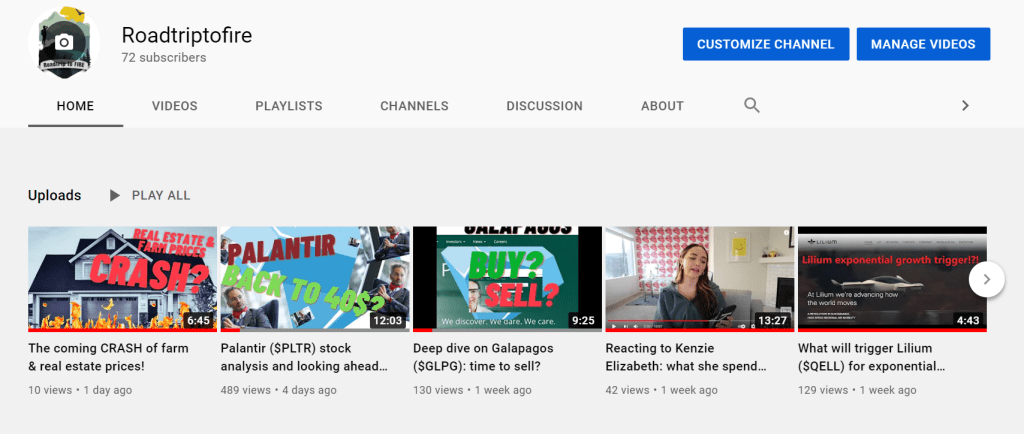Go to the Discussion tab
Viewport: 1024px width, 434px height.
tap(544, 106)
